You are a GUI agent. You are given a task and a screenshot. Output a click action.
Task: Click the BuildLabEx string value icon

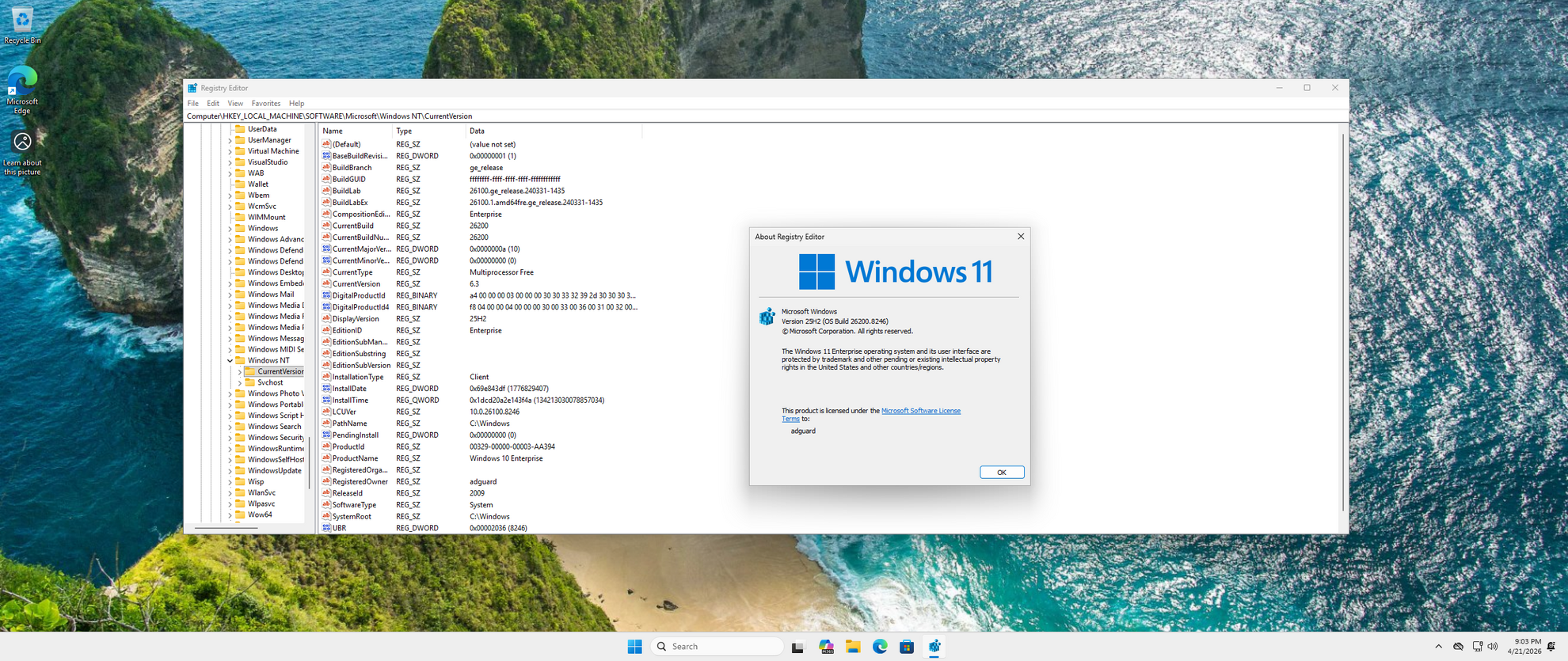click(325, 203)
